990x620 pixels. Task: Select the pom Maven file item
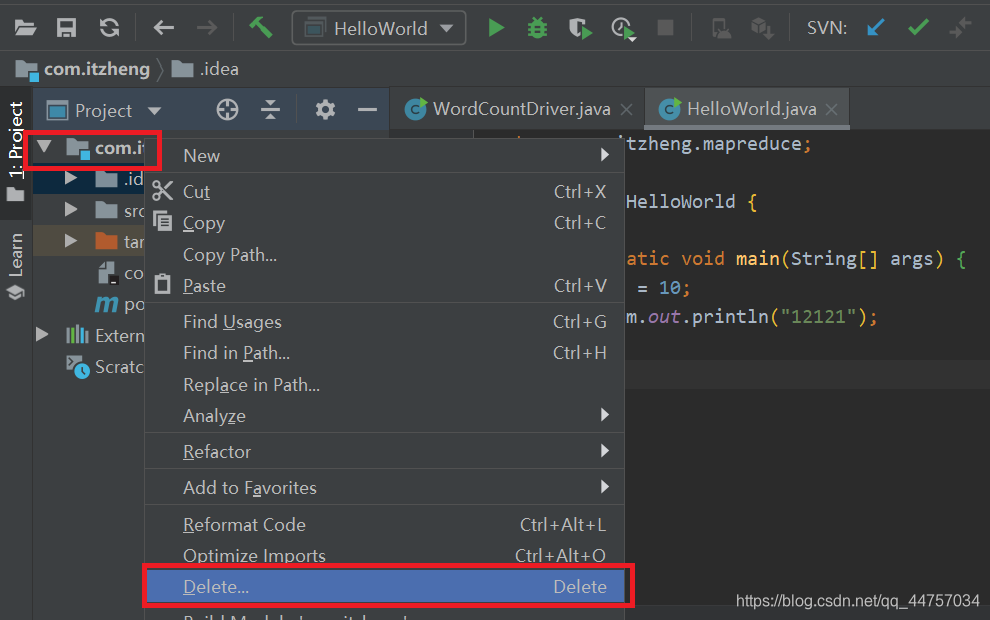[120, 304]
